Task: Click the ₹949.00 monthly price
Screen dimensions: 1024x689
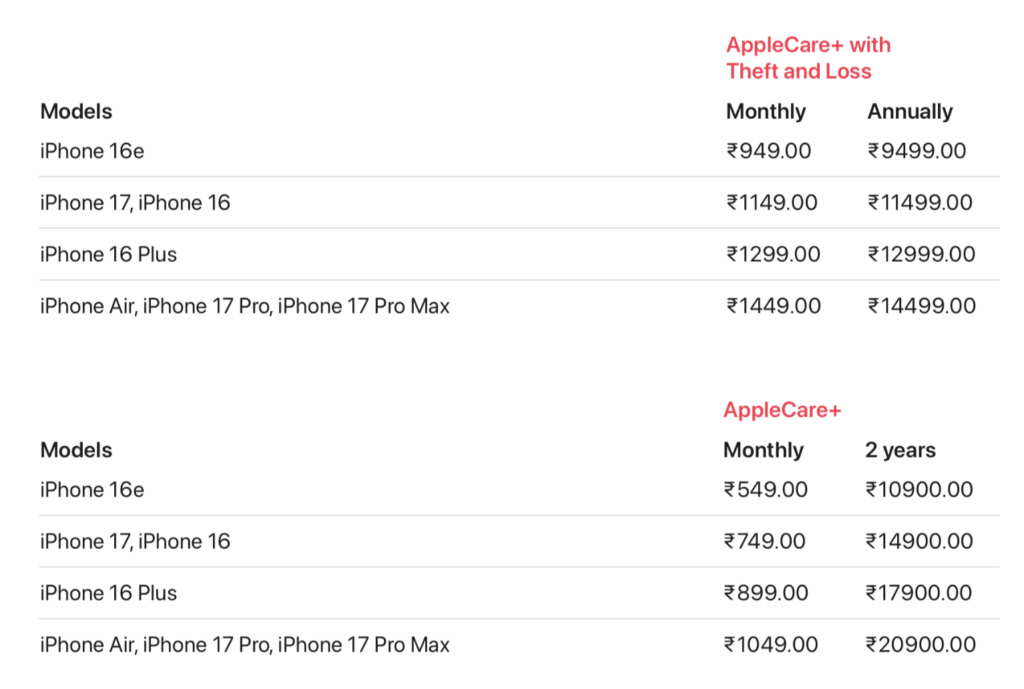Action: 768,151
